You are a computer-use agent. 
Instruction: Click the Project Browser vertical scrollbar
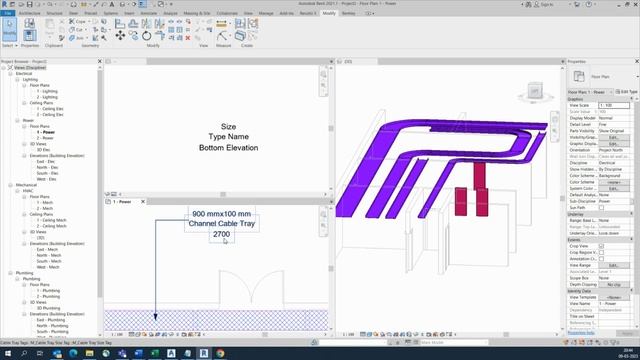(x=100, y=184)
